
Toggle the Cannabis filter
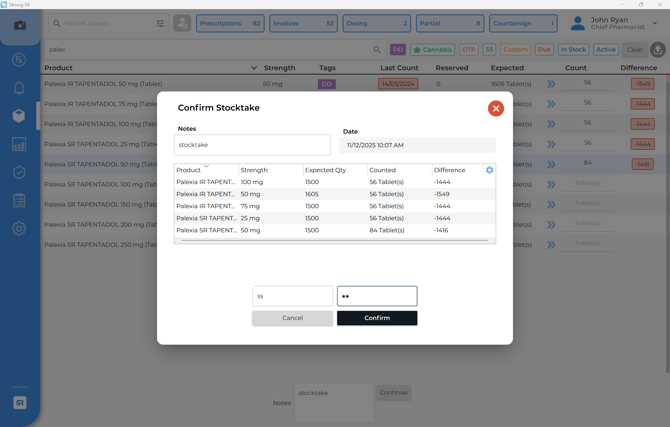click(433, 49)
